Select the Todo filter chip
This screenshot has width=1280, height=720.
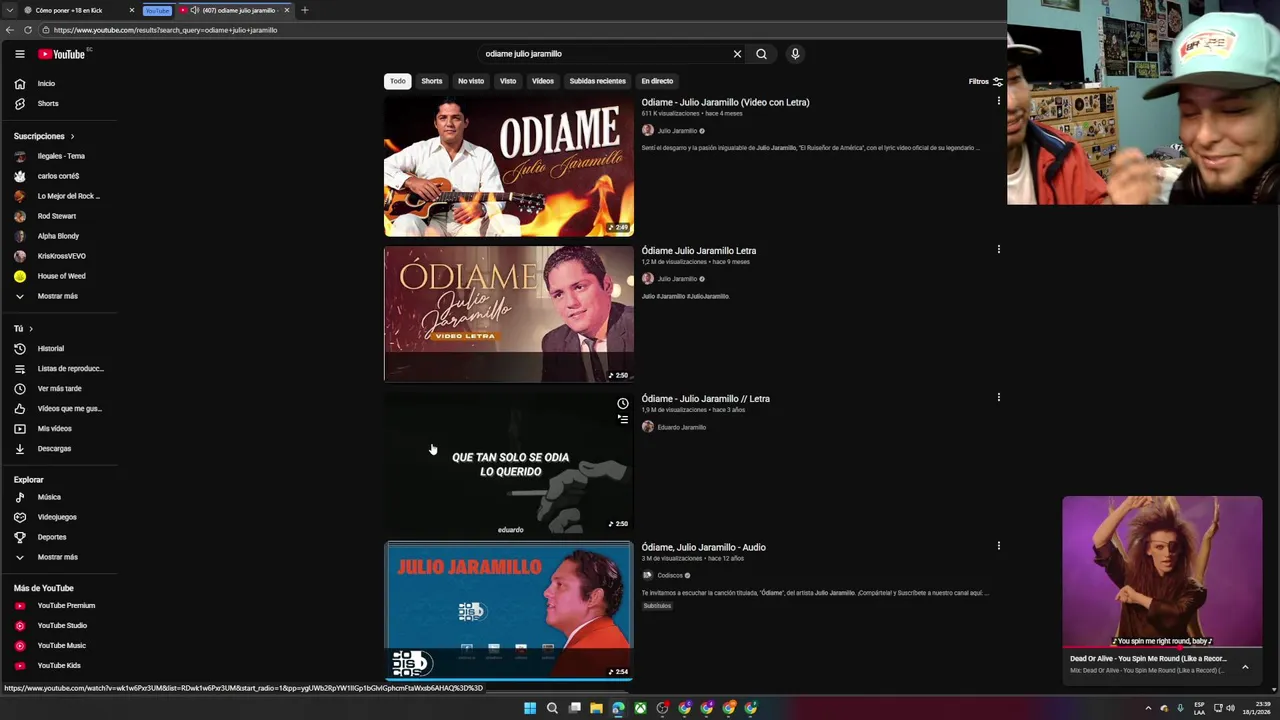[x=398, y=81]
